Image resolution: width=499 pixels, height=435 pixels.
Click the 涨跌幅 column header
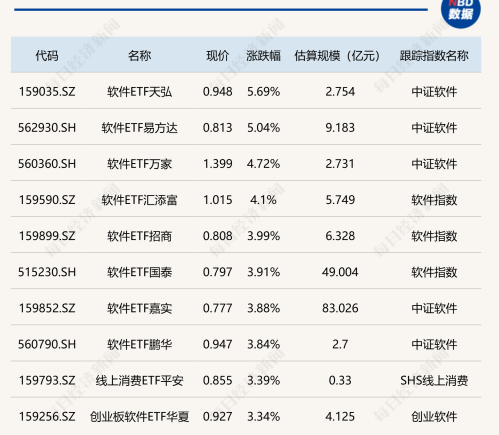coord(263,55)
